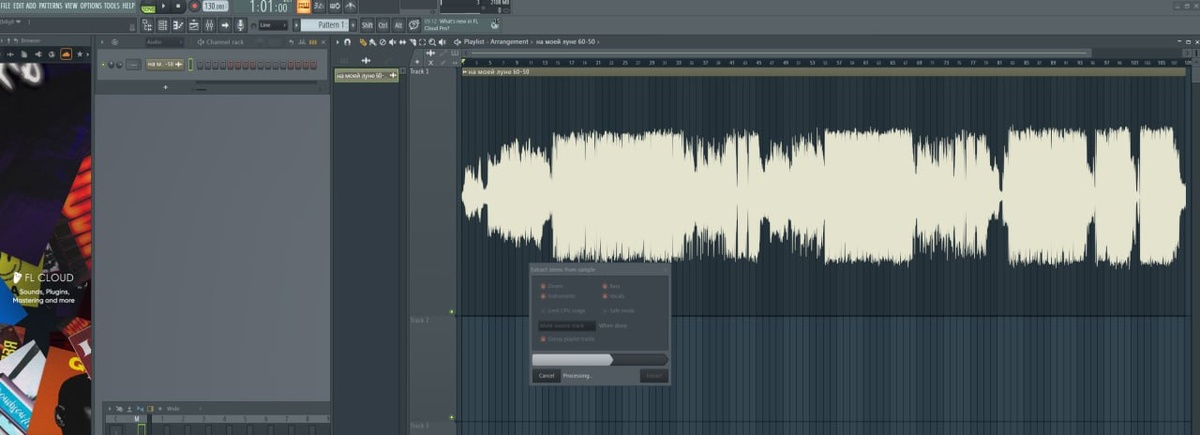Arm recording with the Record button
The height and width of the screenshot is (435, 1200).
pos(194,6)
